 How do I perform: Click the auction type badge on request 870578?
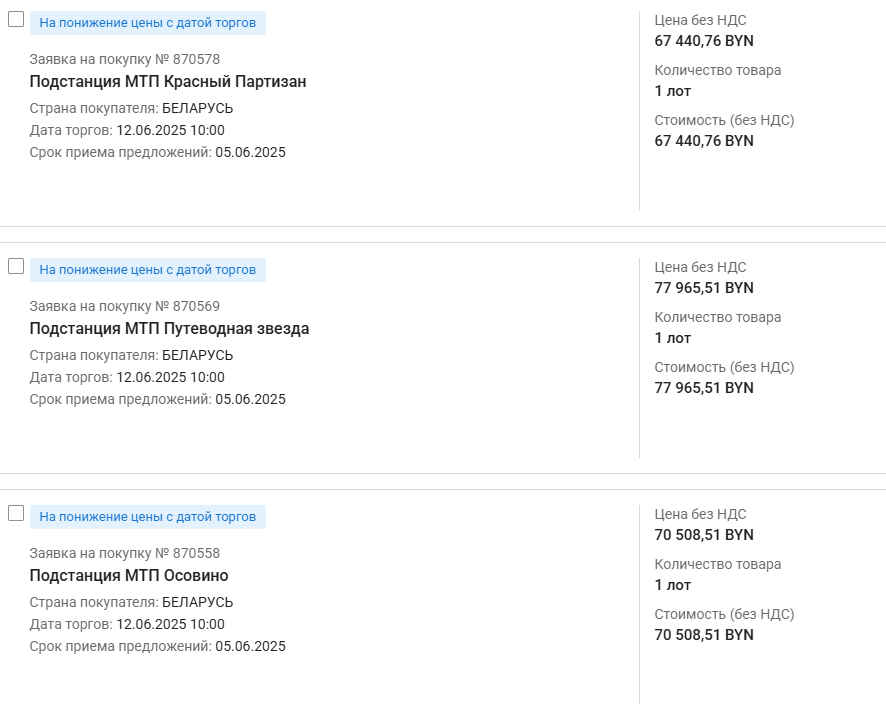click(x=147, y=22)
